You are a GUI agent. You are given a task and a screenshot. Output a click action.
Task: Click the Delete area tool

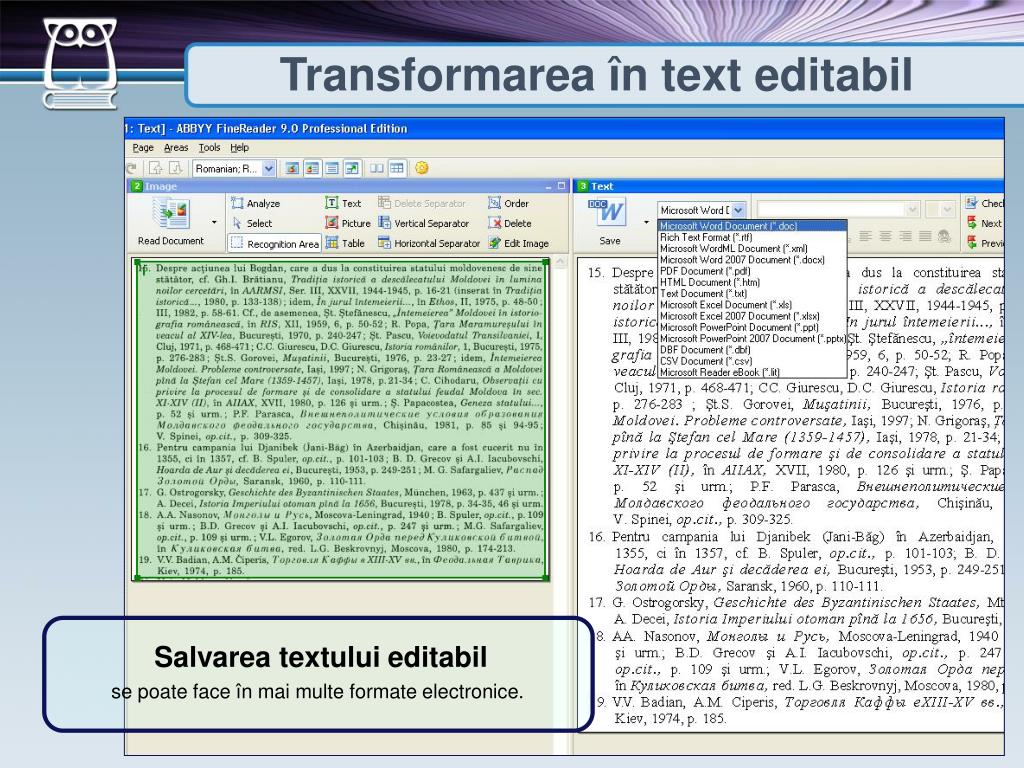pos(509,223)
